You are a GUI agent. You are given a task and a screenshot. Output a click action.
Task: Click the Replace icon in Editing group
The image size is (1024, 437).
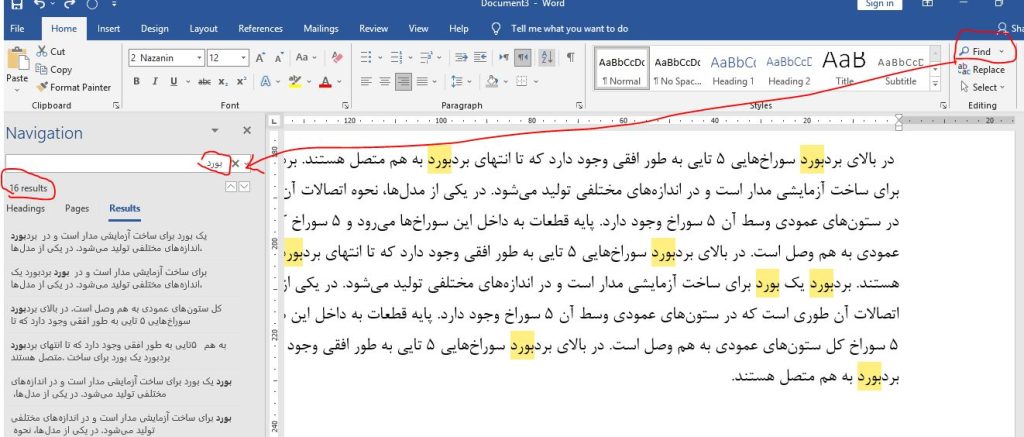pyautogui.click(x=964, y=69)
